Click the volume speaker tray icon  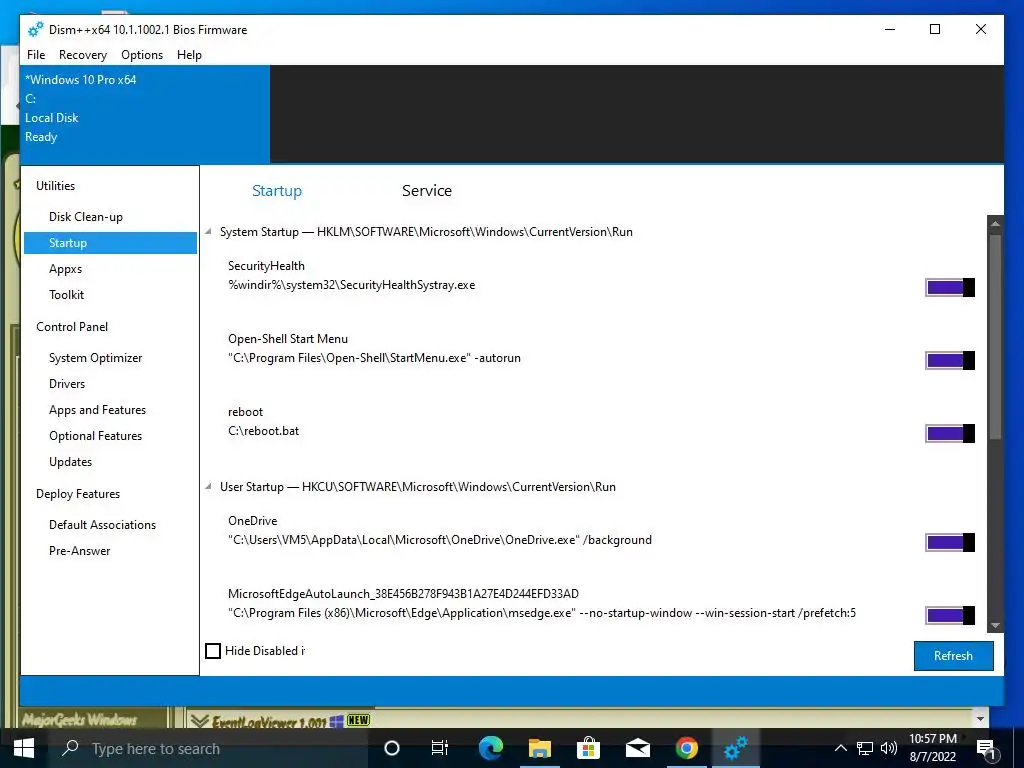pos(889,748)
